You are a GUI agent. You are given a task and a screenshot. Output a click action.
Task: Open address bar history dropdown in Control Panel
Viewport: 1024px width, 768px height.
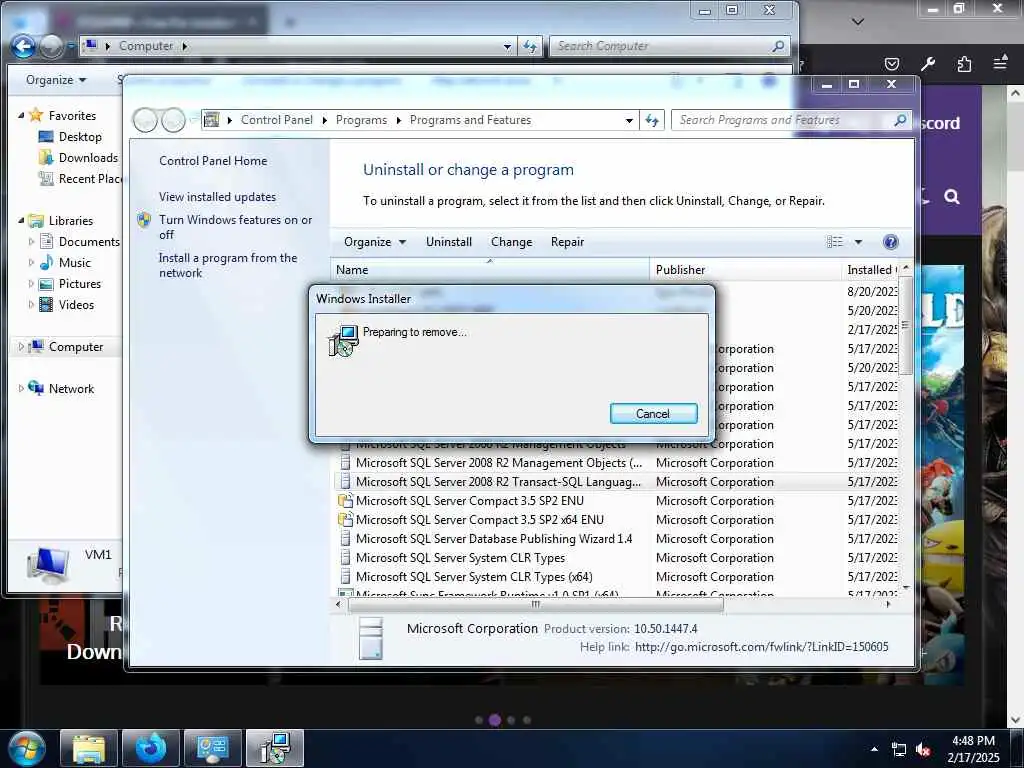click(628, 120)
